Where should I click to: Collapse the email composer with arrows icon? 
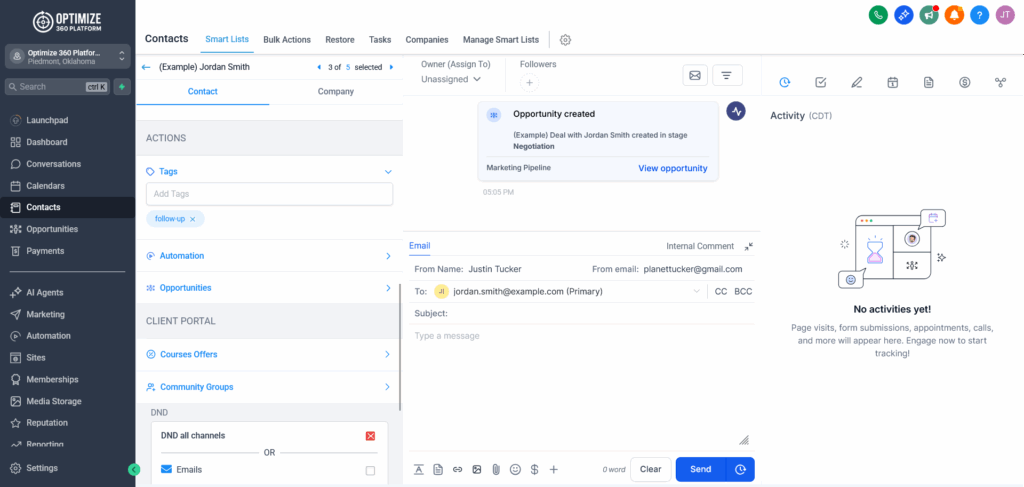(x=748, y=246)
